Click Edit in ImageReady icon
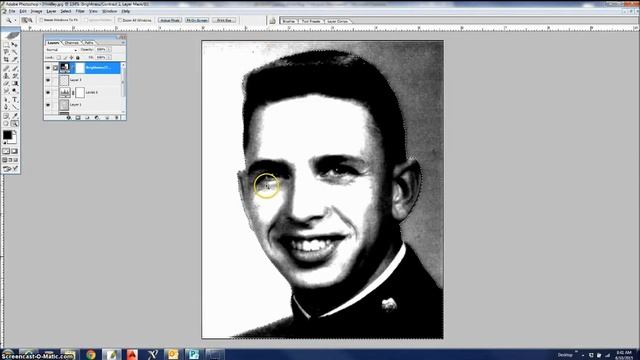This screenshot has width=640, height=360. 11,169
